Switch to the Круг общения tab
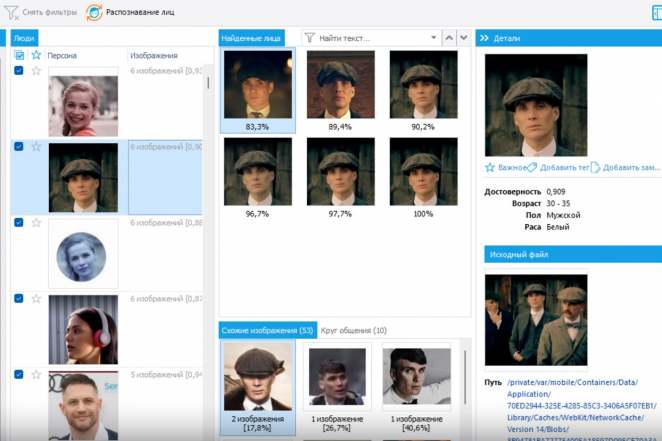The height and width of the screenshot is (441, 662). pos(353,330)
